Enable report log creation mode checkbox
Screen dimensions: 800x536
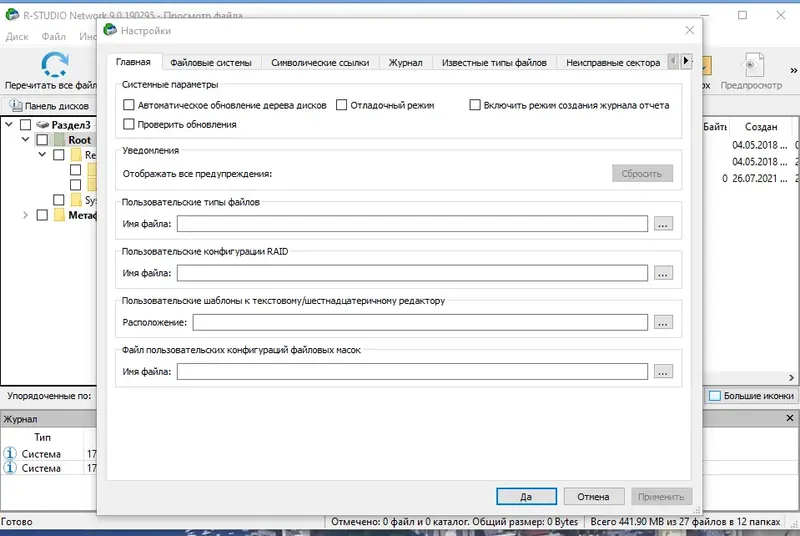point(475,105)
